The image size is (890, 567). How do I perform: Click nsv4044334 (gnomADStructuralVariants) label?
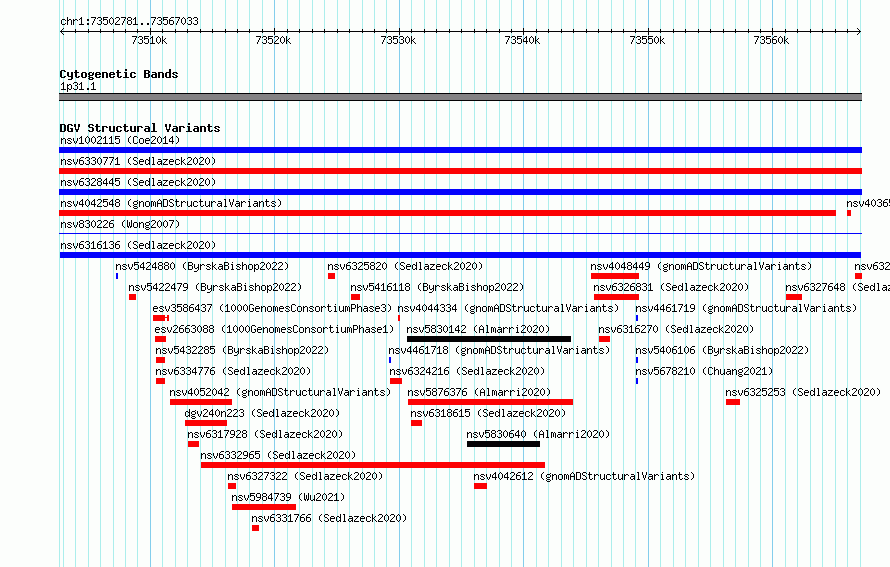tap(508, 308)
